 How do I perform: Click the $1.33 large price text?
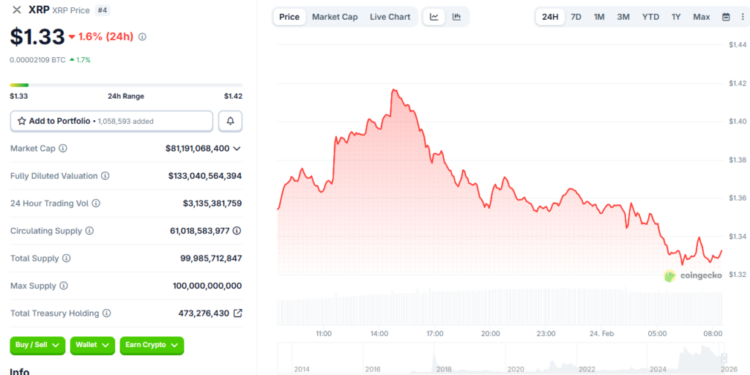pyautogui.click(x=37, y=37)
